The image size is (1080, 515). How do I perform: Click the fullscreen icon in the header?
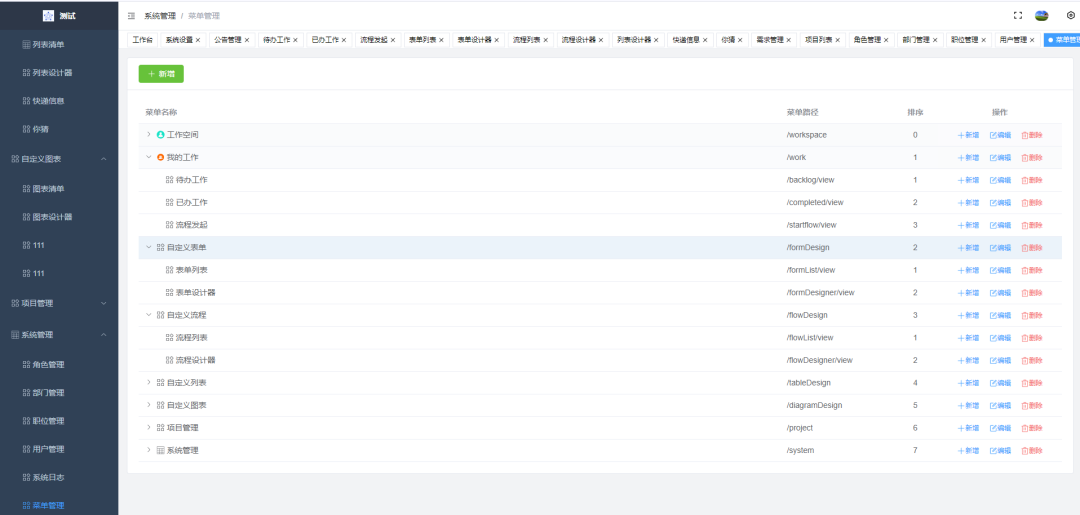click(1018, 16)
